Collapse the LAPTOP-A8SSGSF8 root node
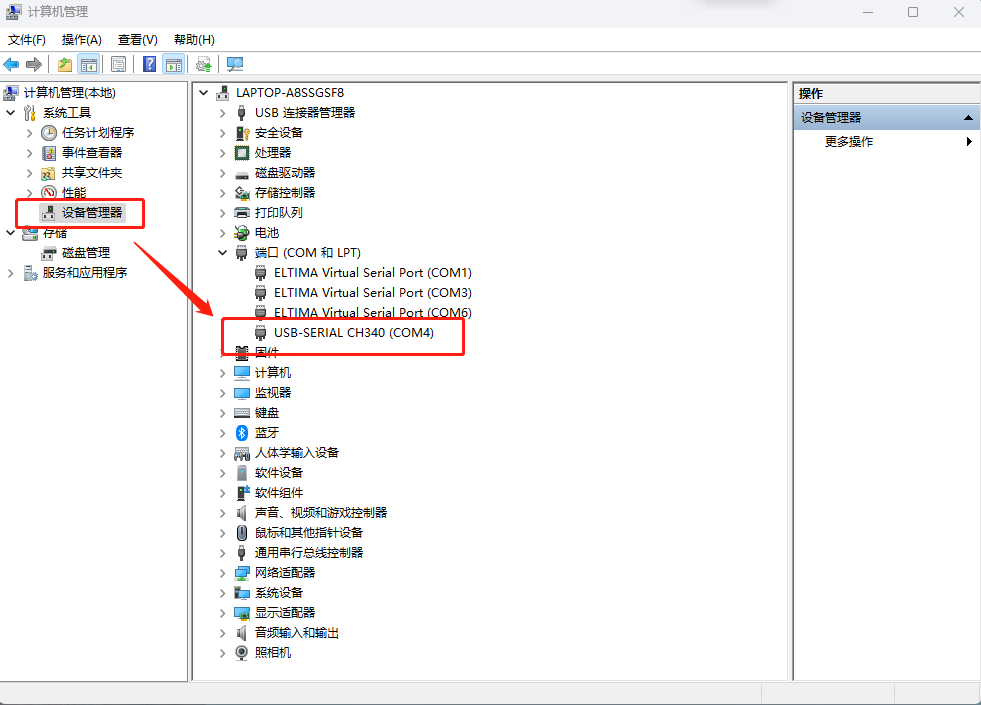Screen dimensions: 981x705 click(x=203, y=93)
